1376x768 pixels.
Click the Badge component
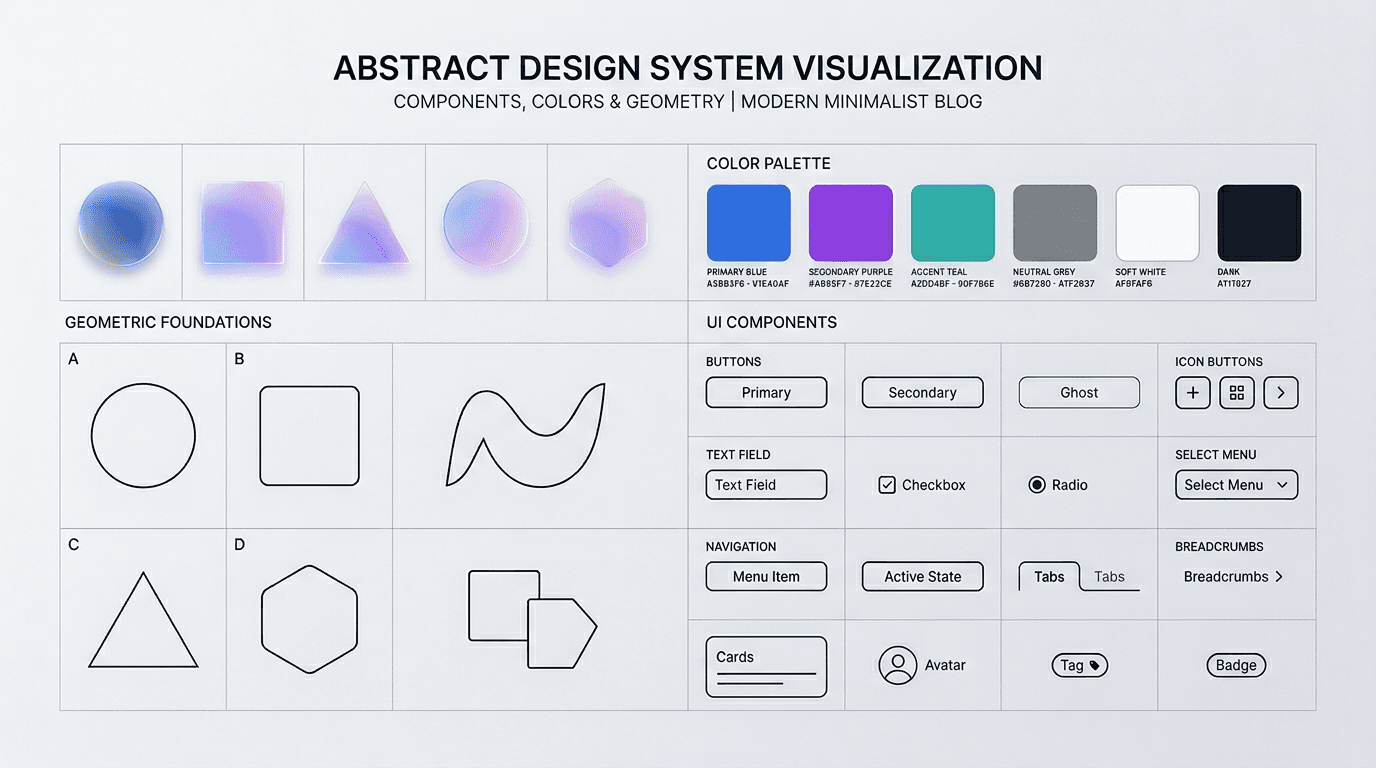1236,665
